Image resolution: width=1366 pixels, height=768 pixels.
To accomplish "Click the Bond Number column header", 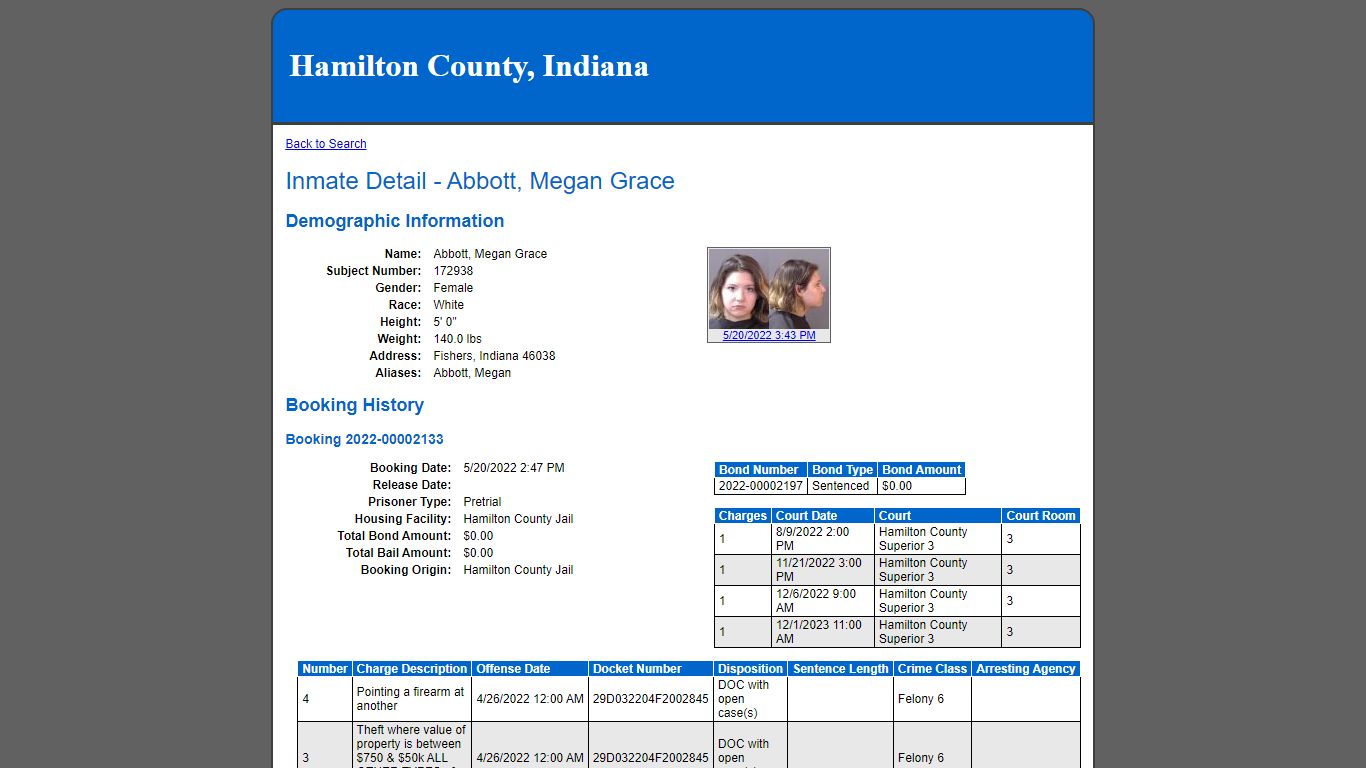I will click(x=761, y=470).
